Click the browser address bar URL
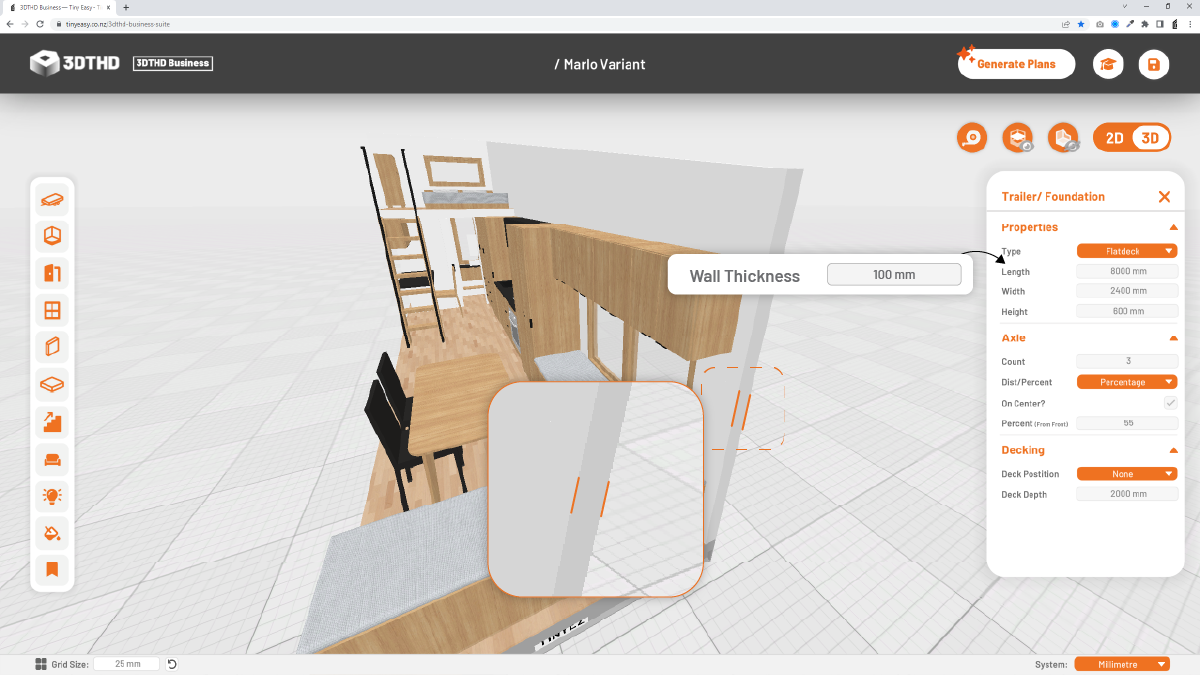The height and width of the screenshot is (675, 1200). click(119, 23)
